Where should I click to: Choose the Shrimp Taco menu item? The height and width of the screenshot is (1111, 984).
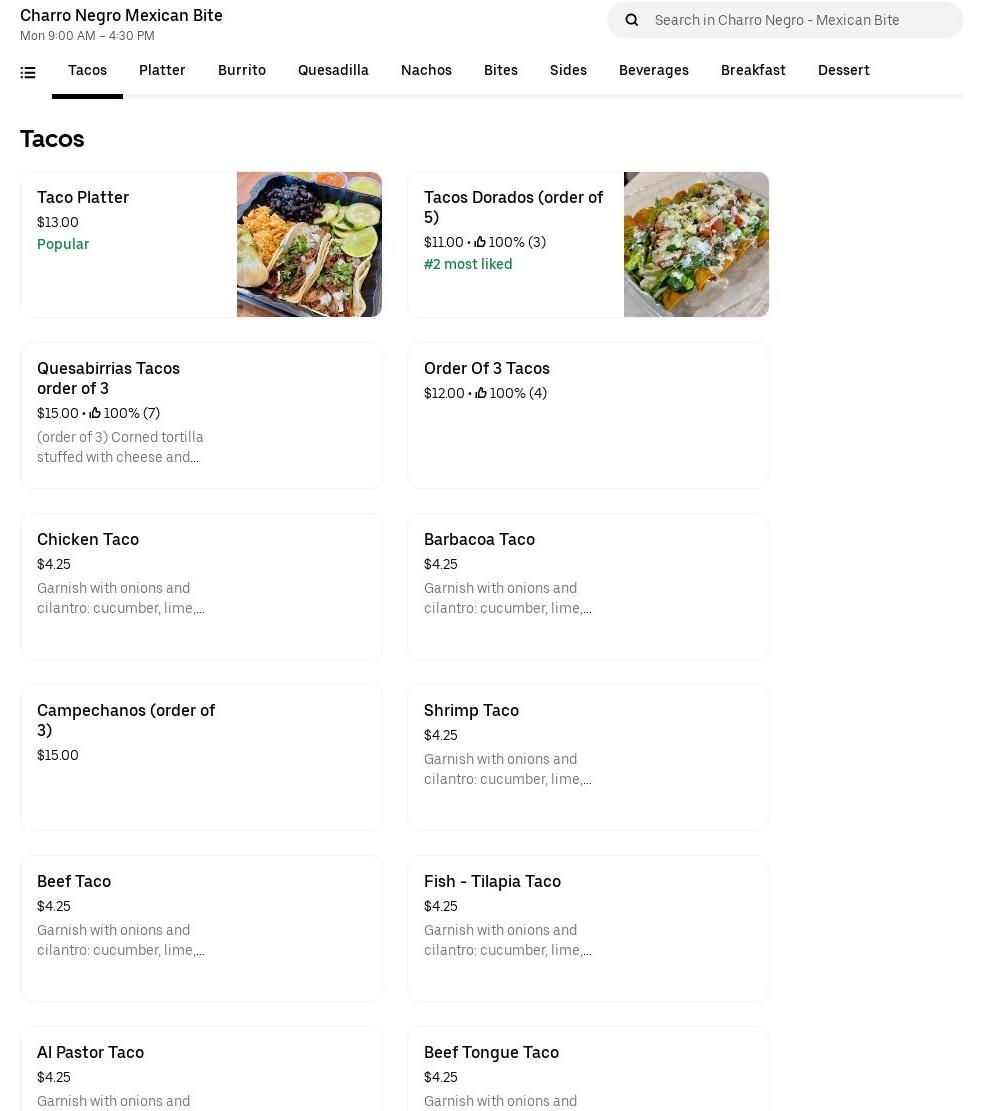[x=588, y=757]
